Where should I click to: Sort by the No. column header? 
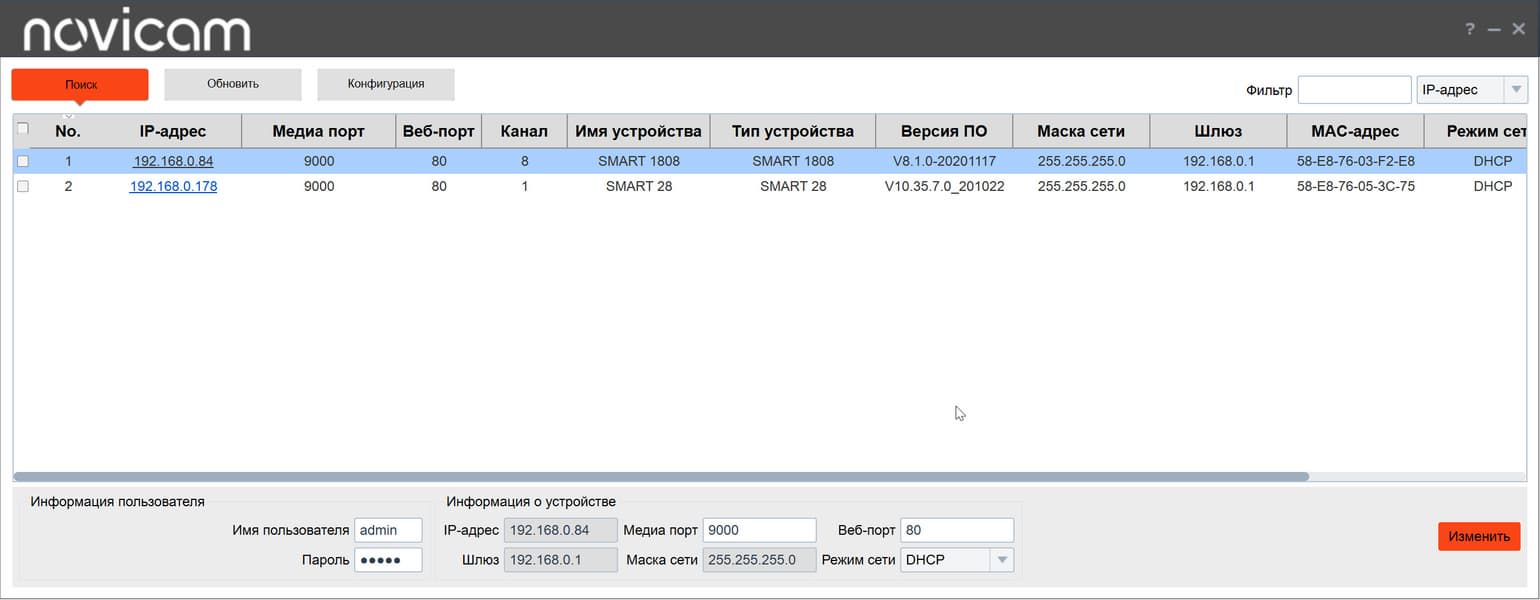(x=68, y=131)
